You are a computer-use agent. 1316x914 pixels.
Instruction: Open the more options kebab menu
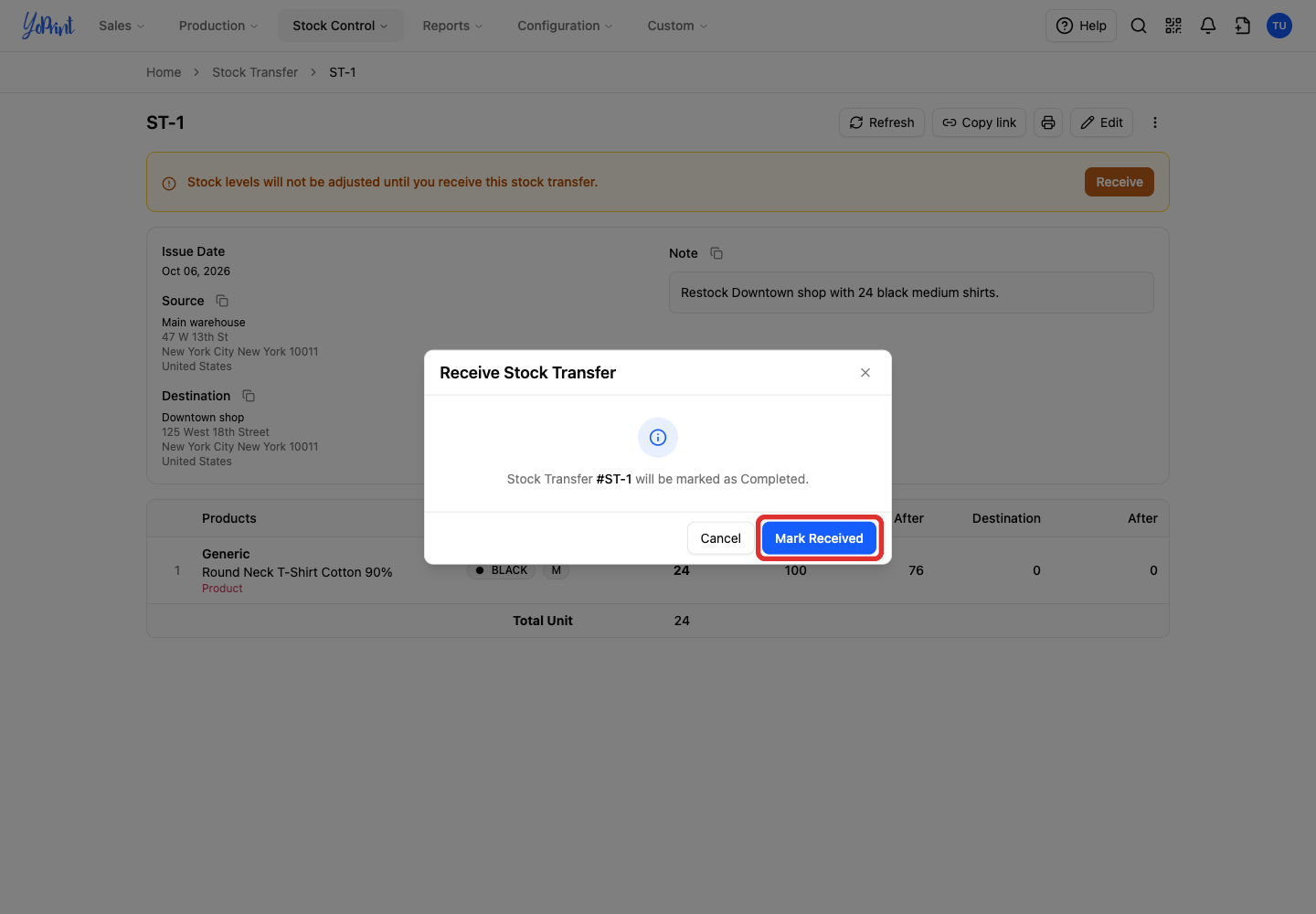[1155, 122]
